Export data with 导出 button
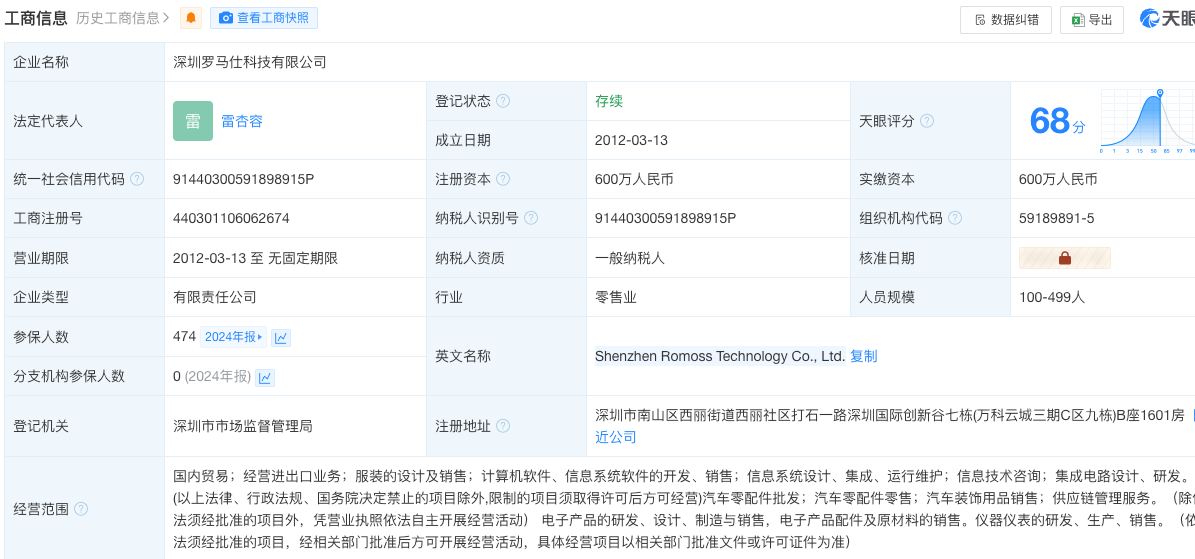 click(x=1091, y=20)
